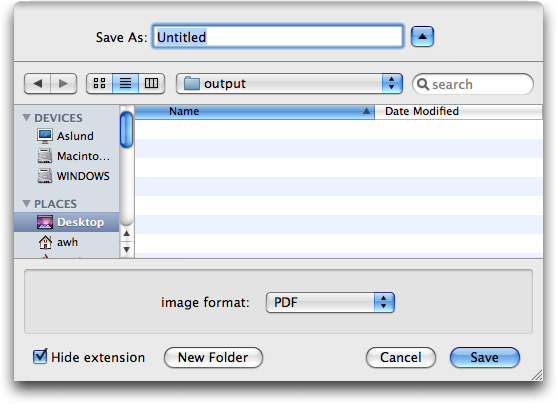
Task: Sort files by Name column
Action: pyautogui.click(x=254, y=112)
